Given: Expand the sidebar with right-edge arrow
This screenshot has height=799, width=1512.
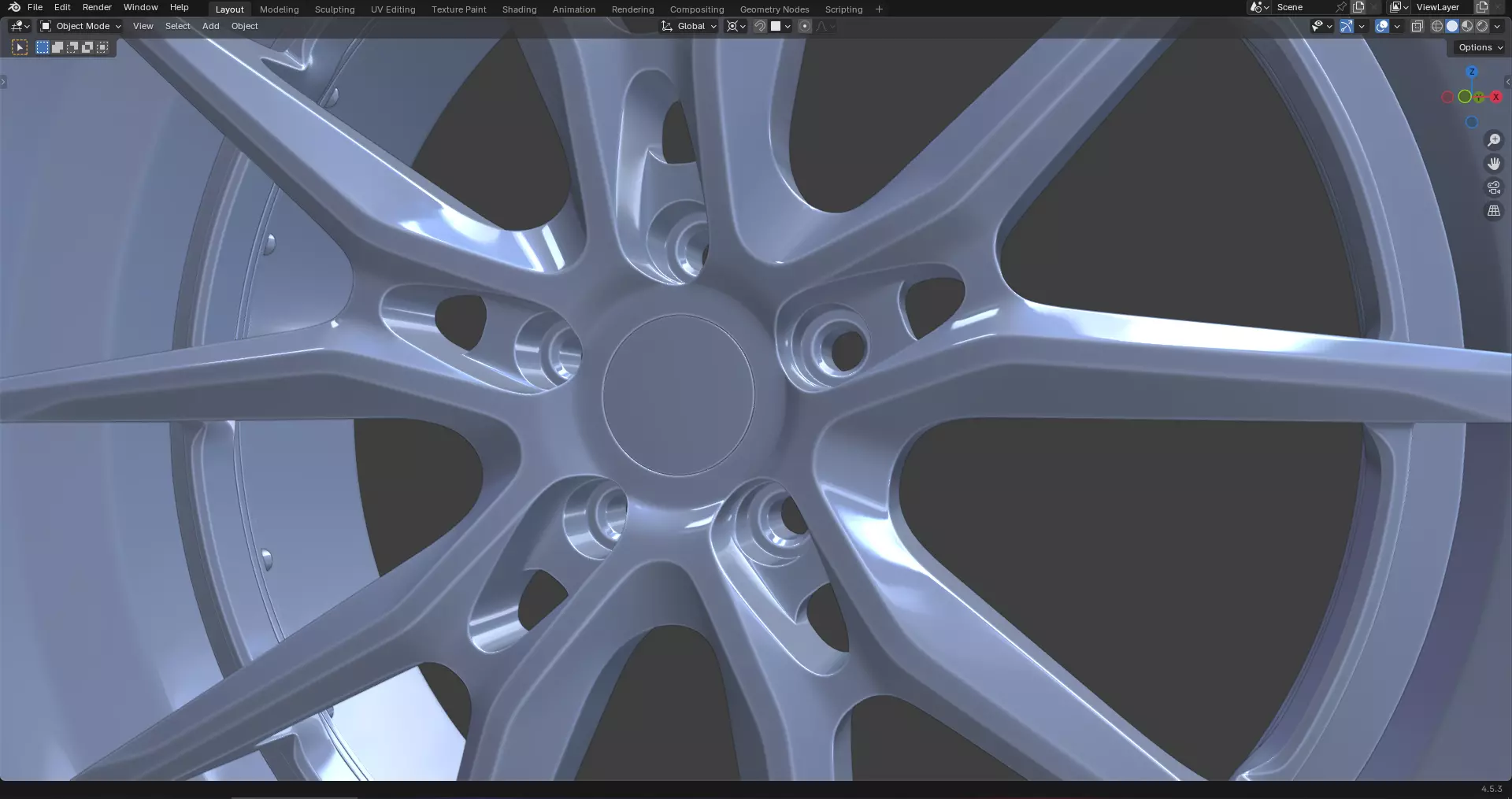Looking at the screenshot, I should coord(1507,82).
